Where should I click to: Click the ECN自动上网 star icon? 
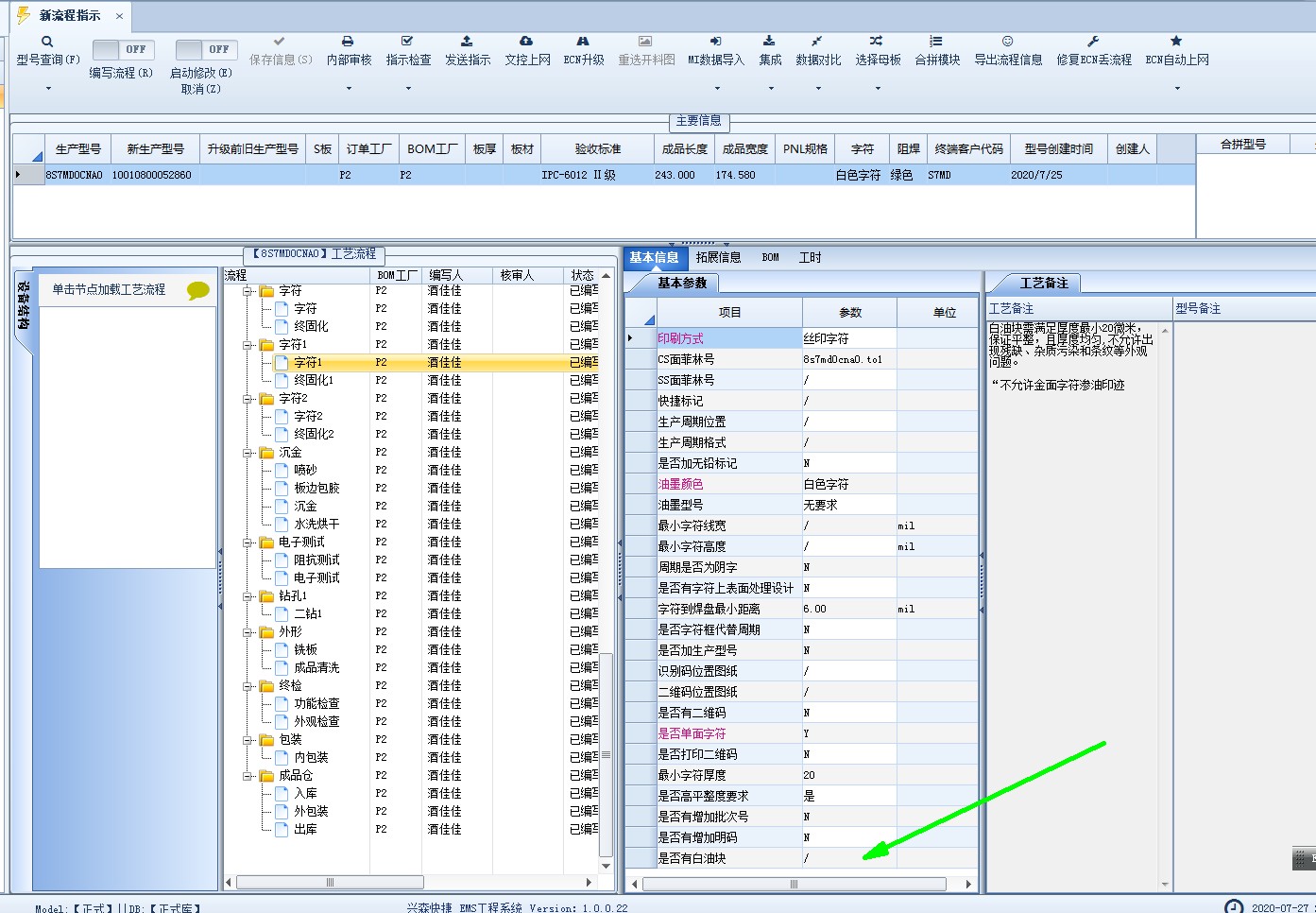(x=1176, y=42)
